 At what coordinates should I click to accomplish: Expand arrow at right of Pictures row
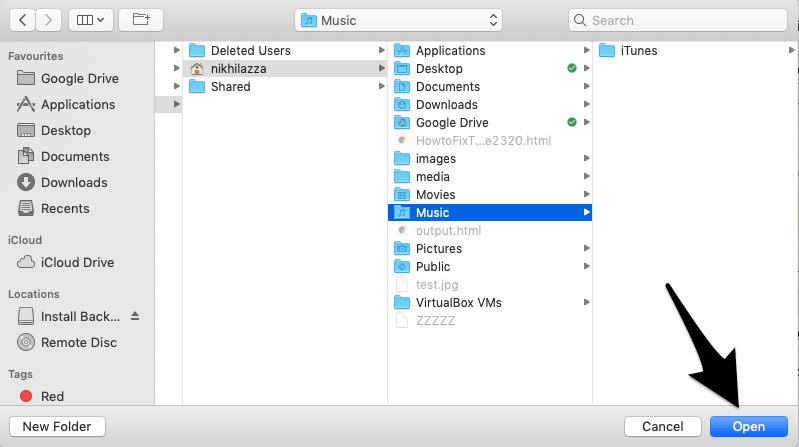(x=587, y=248)
